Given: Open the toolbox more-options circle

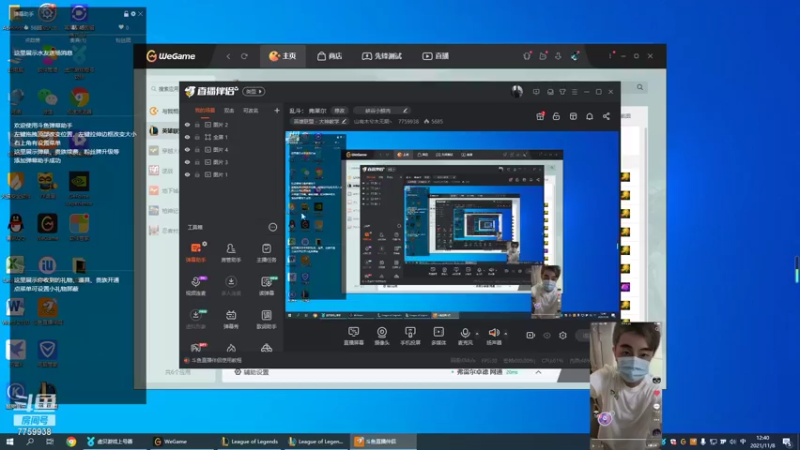Looking at the screenshot, I should point(272,227).
